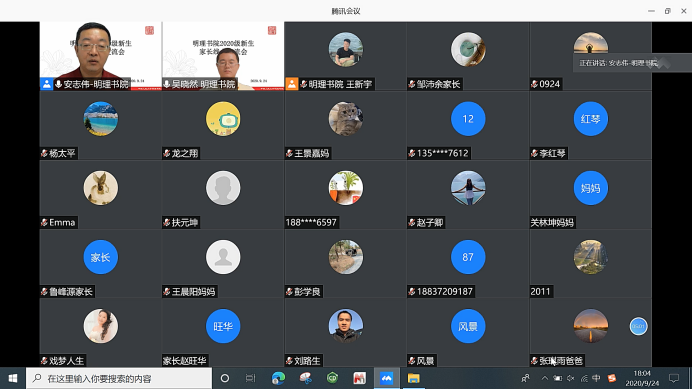Click the microphone icon next to 吴晓然 明理书院
Image resolution: width=693 pixels, height=390 pixels.
pyautogui.click(x=167, y=84)
